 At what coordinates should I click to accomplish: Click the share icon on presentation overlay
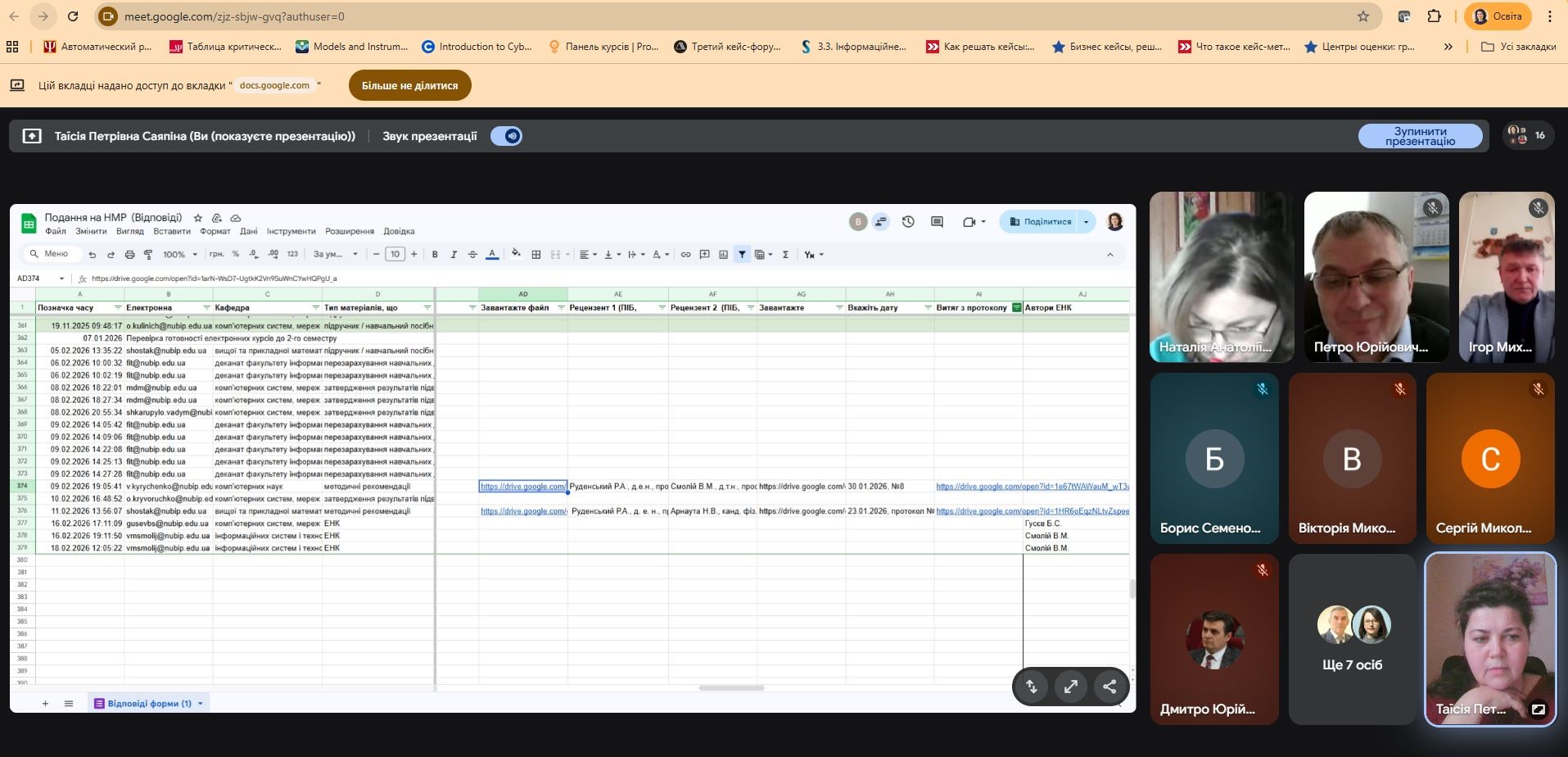coord(1109,687)
